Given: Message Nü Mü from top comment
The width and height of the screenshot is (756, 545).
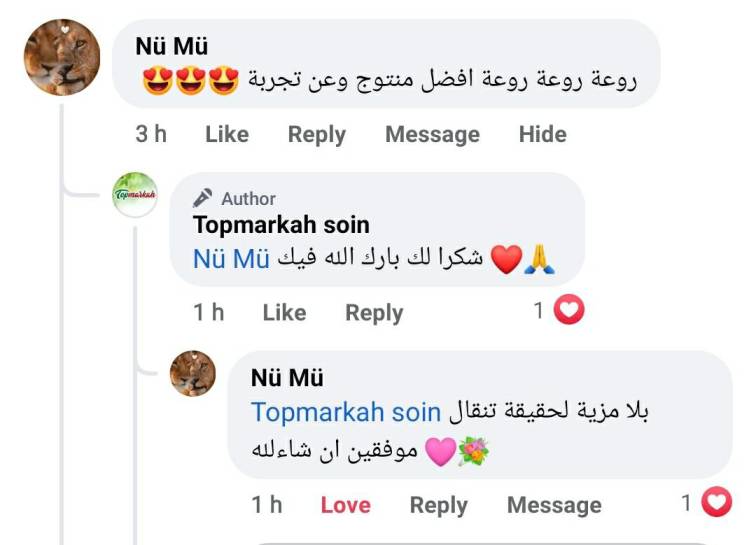Looking at the screenshot, I should click(x=432, y=134).
